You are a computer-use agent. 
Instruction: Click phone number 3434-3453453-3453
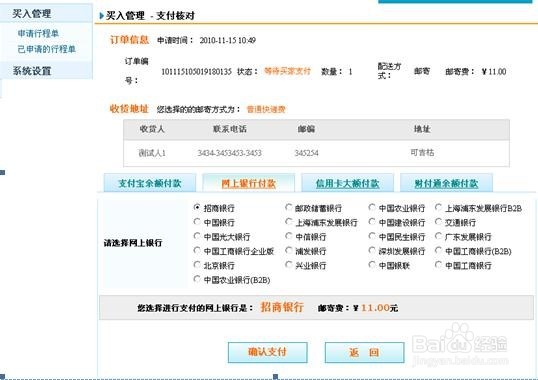coord(230,153)
